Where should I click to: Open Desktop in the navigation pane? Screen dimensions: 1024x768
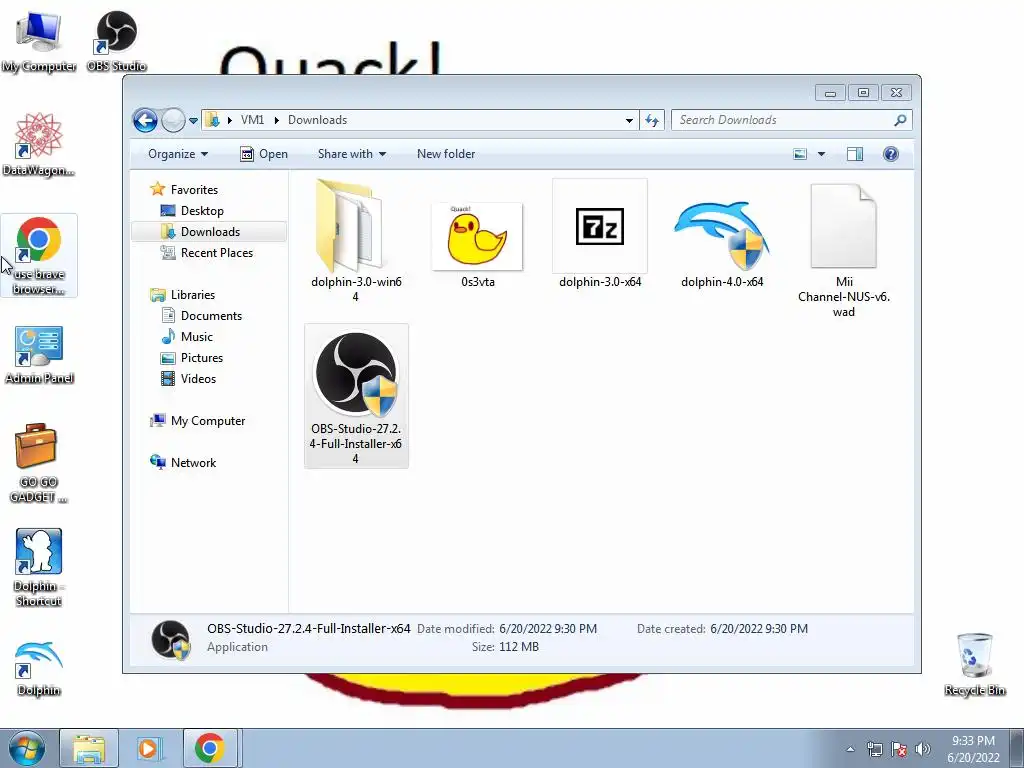click(202, 211)
